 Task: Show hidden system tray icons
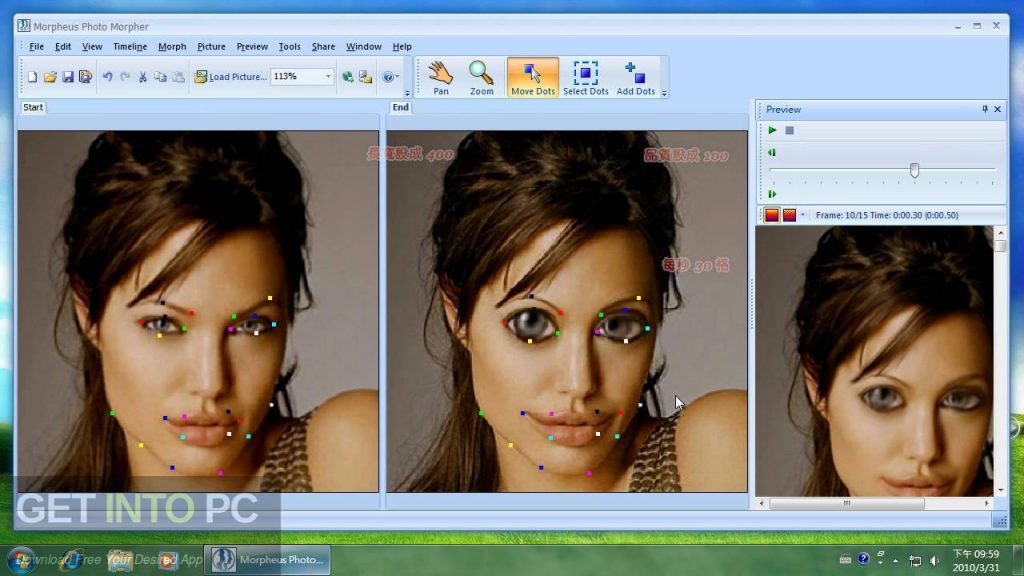895,561
